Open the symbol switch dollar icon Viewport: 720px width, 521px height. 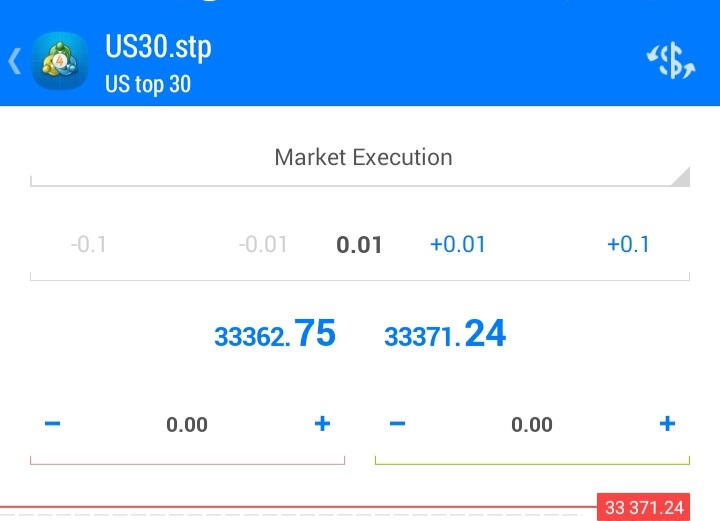coord(669,62)
